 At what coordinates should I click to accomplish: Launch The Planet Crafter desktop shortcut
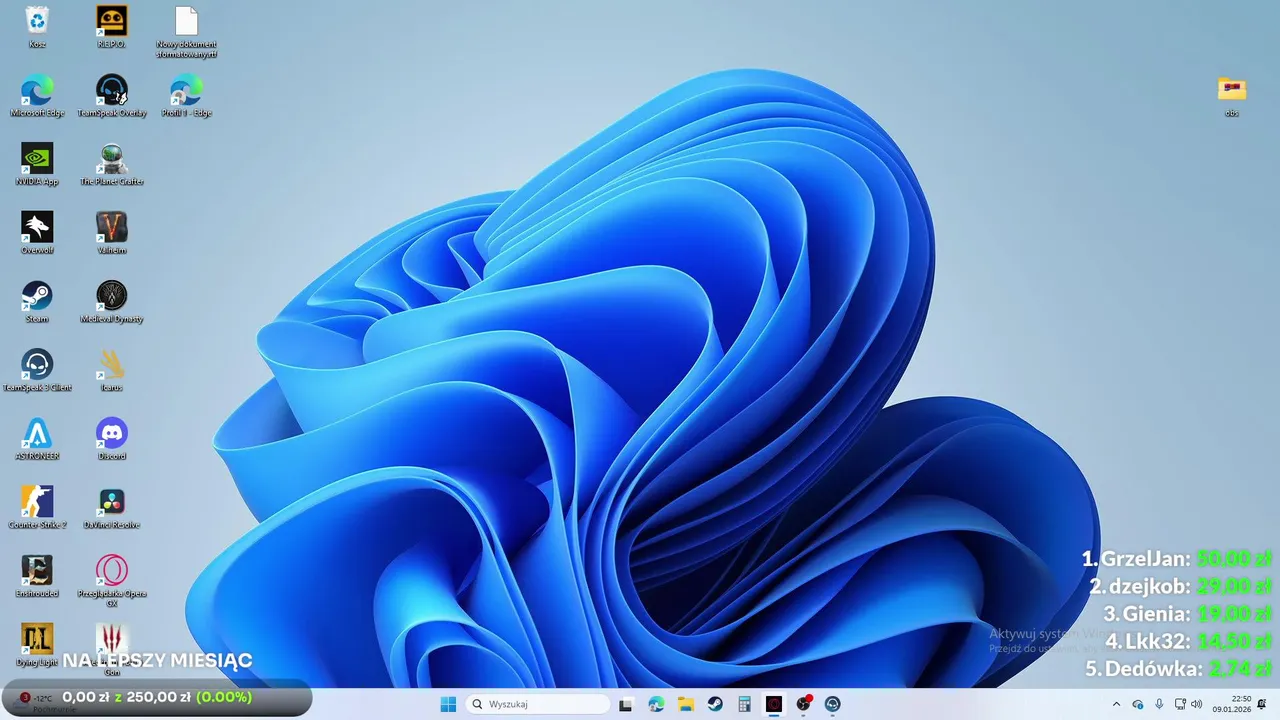pyautogui.click(x=112, y=165)
